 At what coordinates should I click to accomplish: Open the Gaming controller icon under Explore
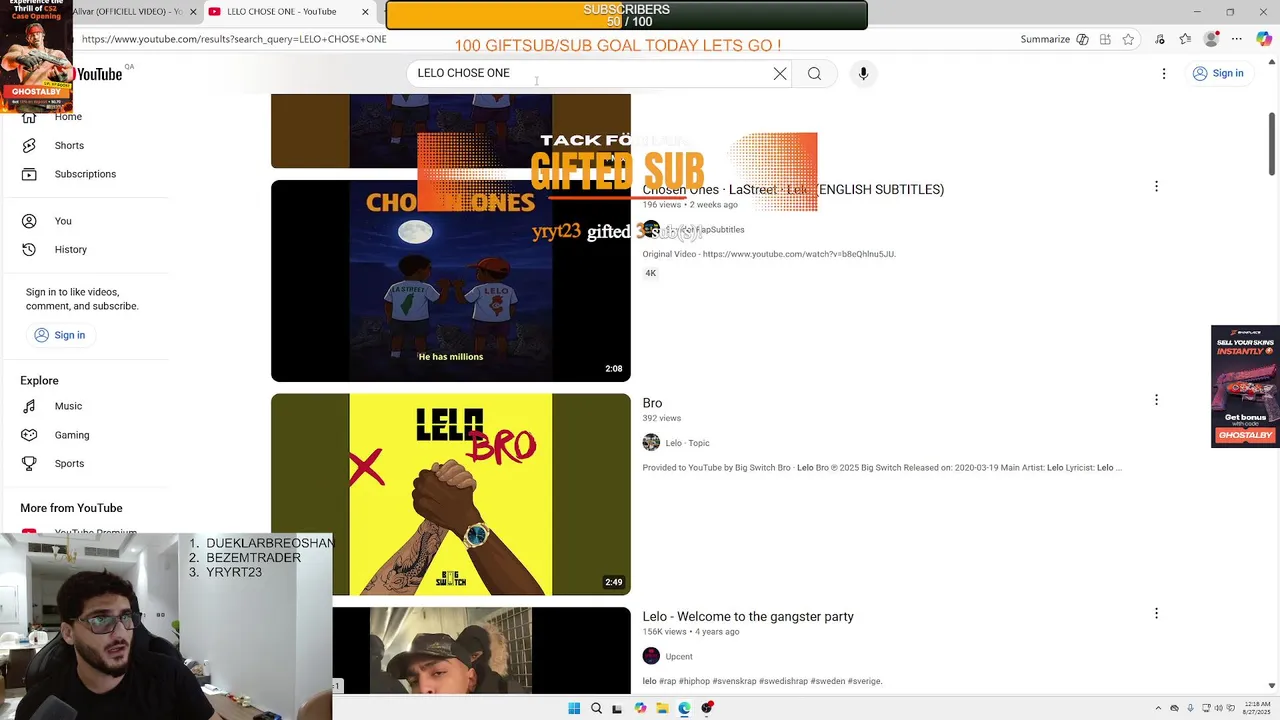[29, 435]
